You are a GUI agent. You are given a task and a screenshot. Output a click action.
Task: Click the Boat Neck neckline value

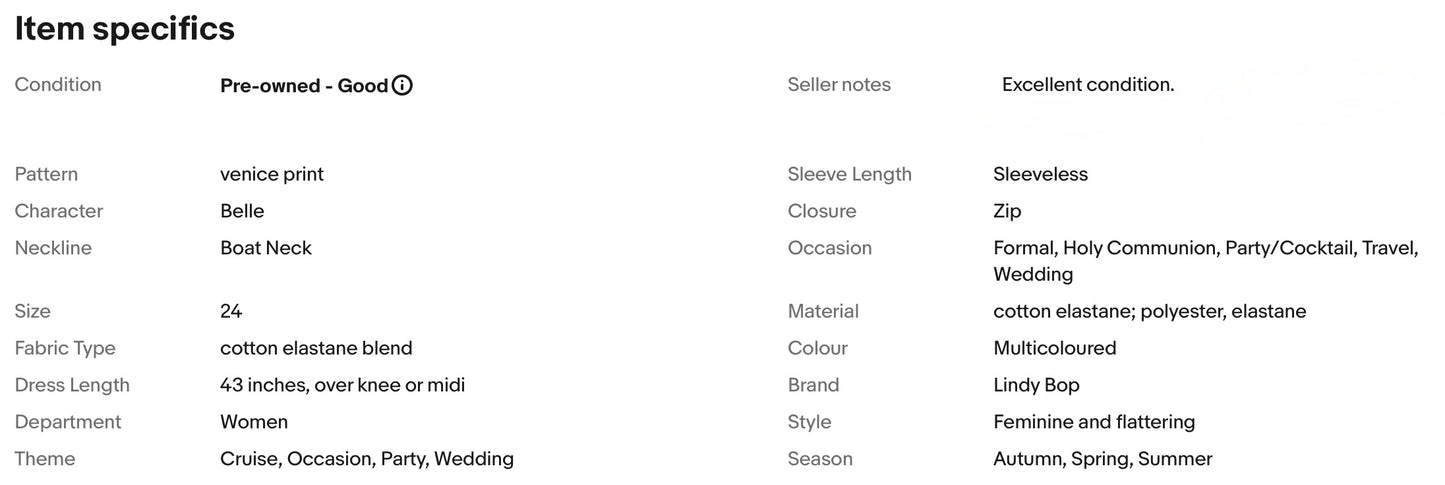point(266,248)
